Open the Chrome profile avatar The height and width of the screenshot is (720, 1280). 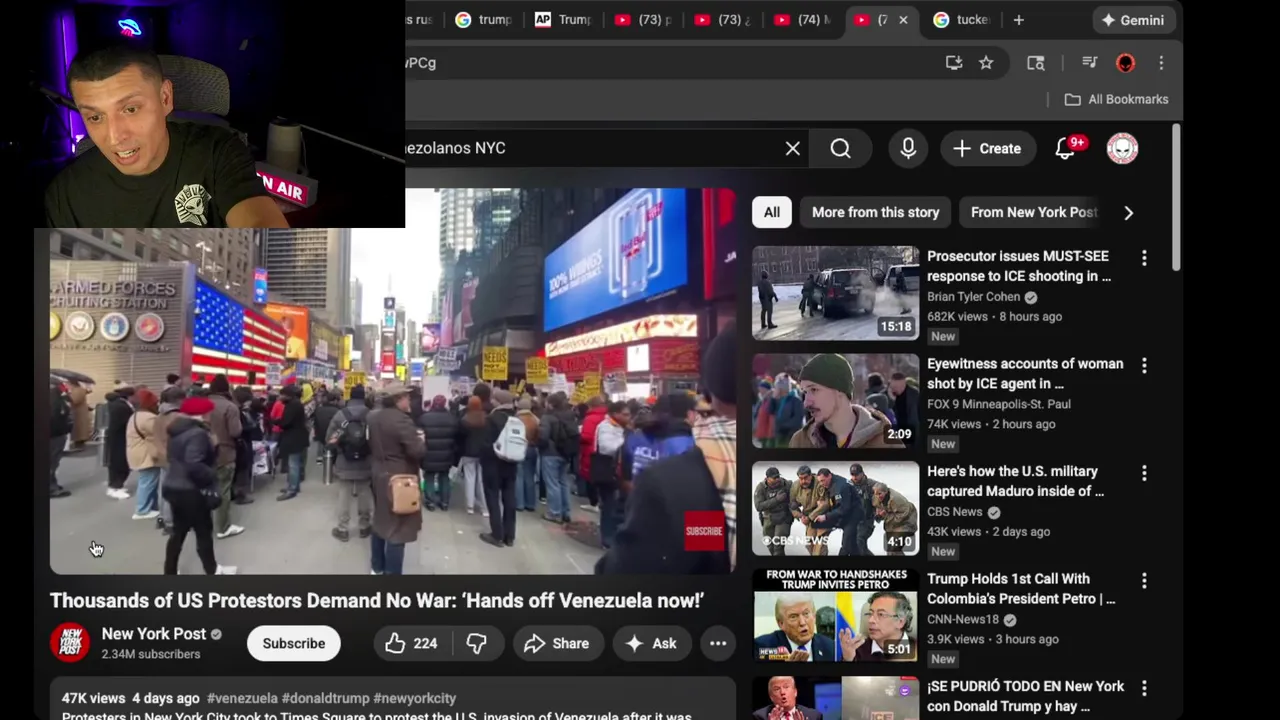(1126, 63)
